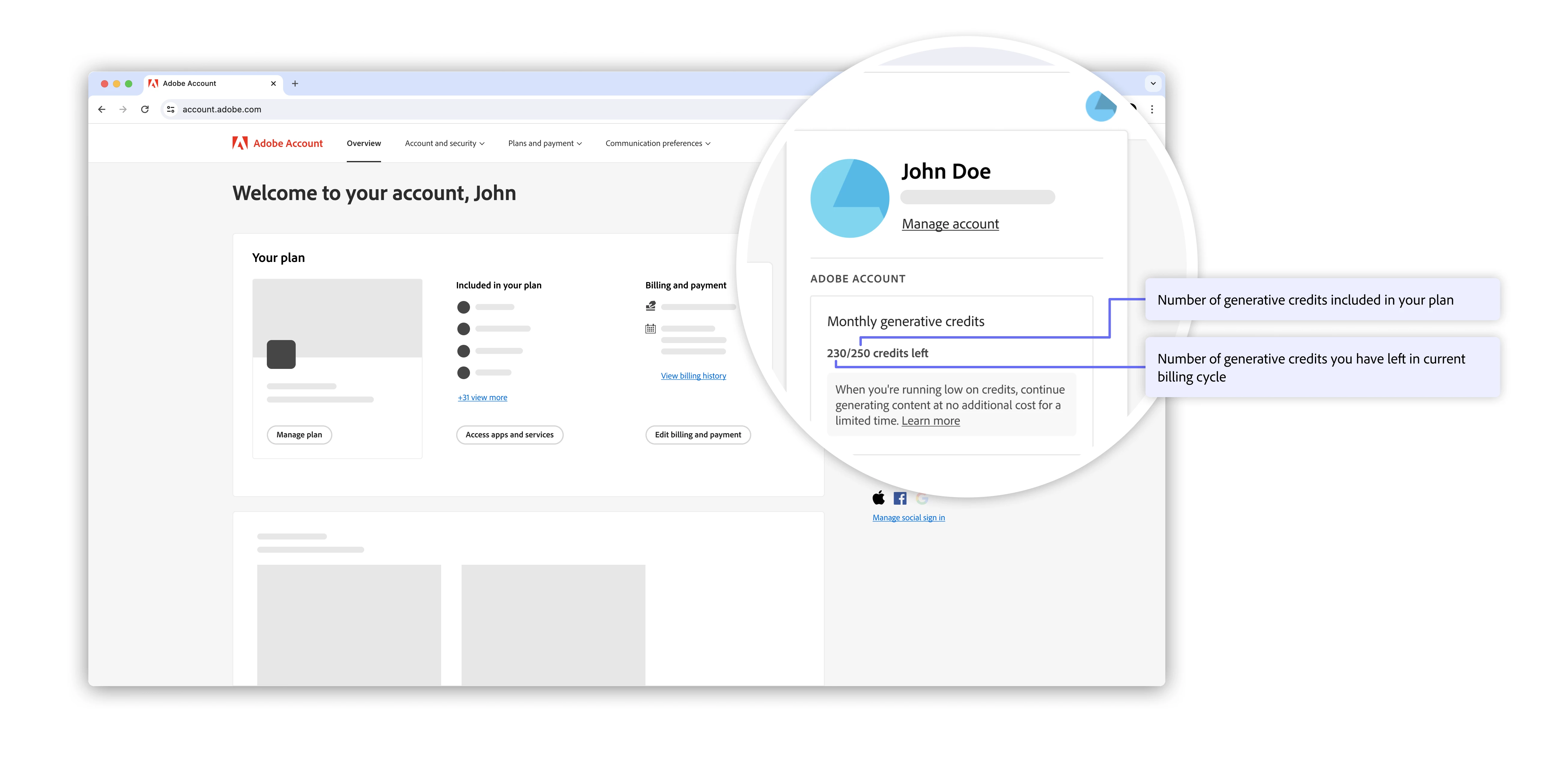Click the site settings icon in address bar

pyautogui.click(x=171, y=110)
